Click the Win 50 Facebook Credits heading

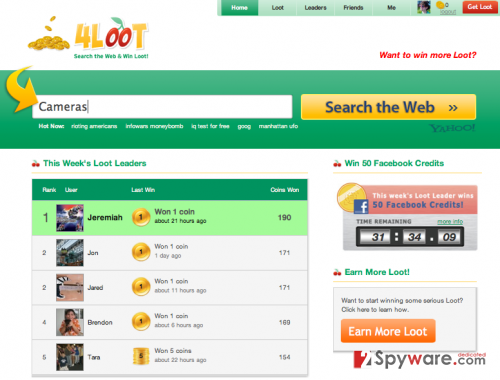click(394, 163)
